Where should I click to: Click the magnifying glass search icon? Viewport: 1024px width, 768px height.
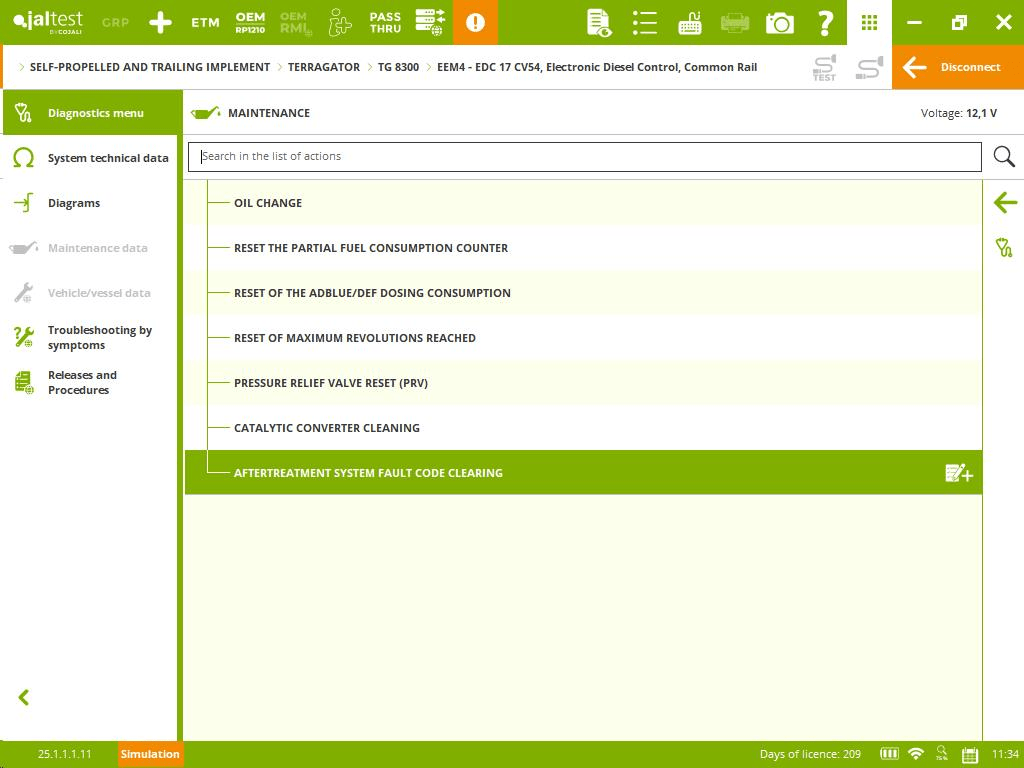click(1004, 157)
